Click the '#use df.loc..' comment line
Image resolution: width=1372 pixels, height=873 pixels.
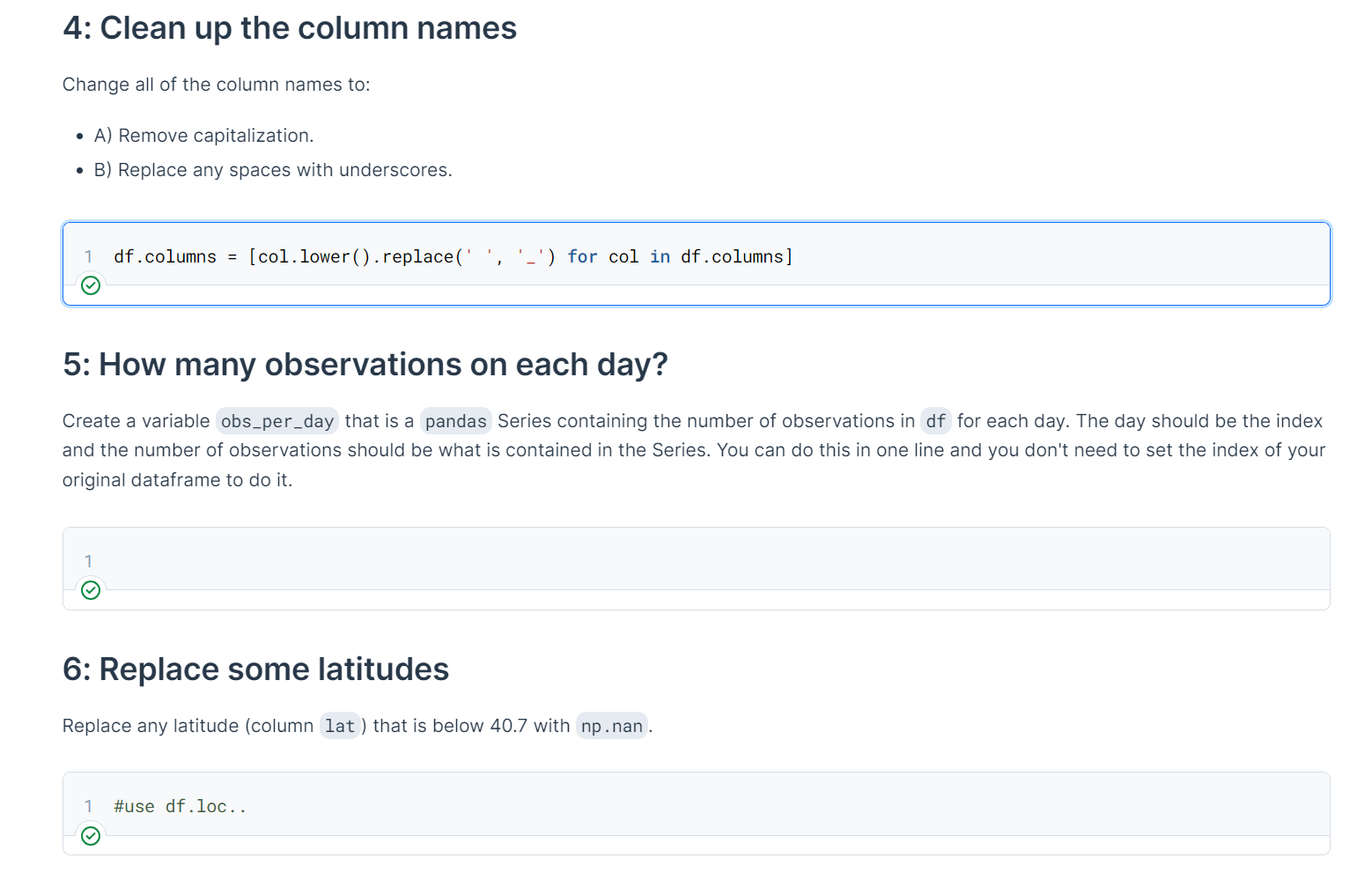click(x=180, y=807)
